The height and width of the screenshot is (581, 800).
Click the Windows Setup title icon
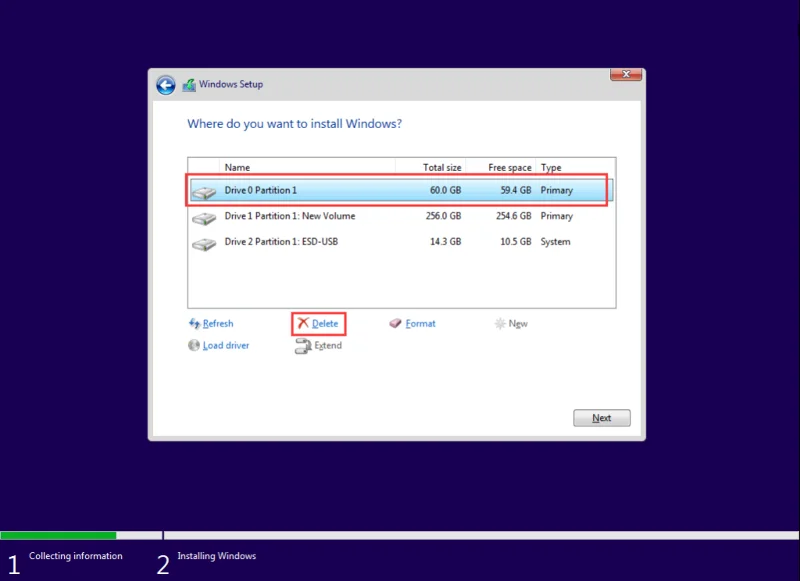click(x=189, y=85)
